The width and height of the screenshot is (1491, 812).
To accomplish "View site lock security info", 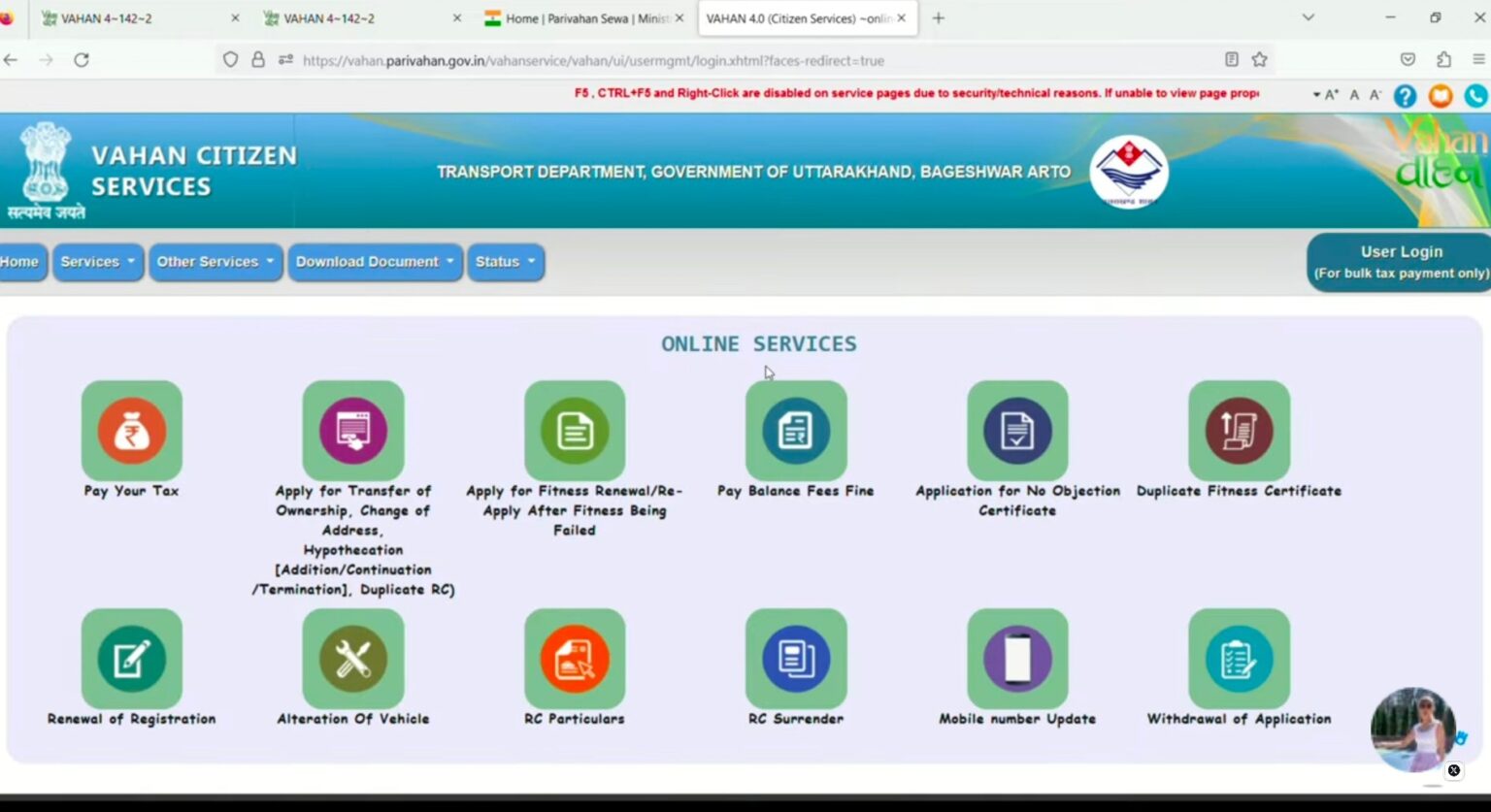I will [x=257, y=60].
